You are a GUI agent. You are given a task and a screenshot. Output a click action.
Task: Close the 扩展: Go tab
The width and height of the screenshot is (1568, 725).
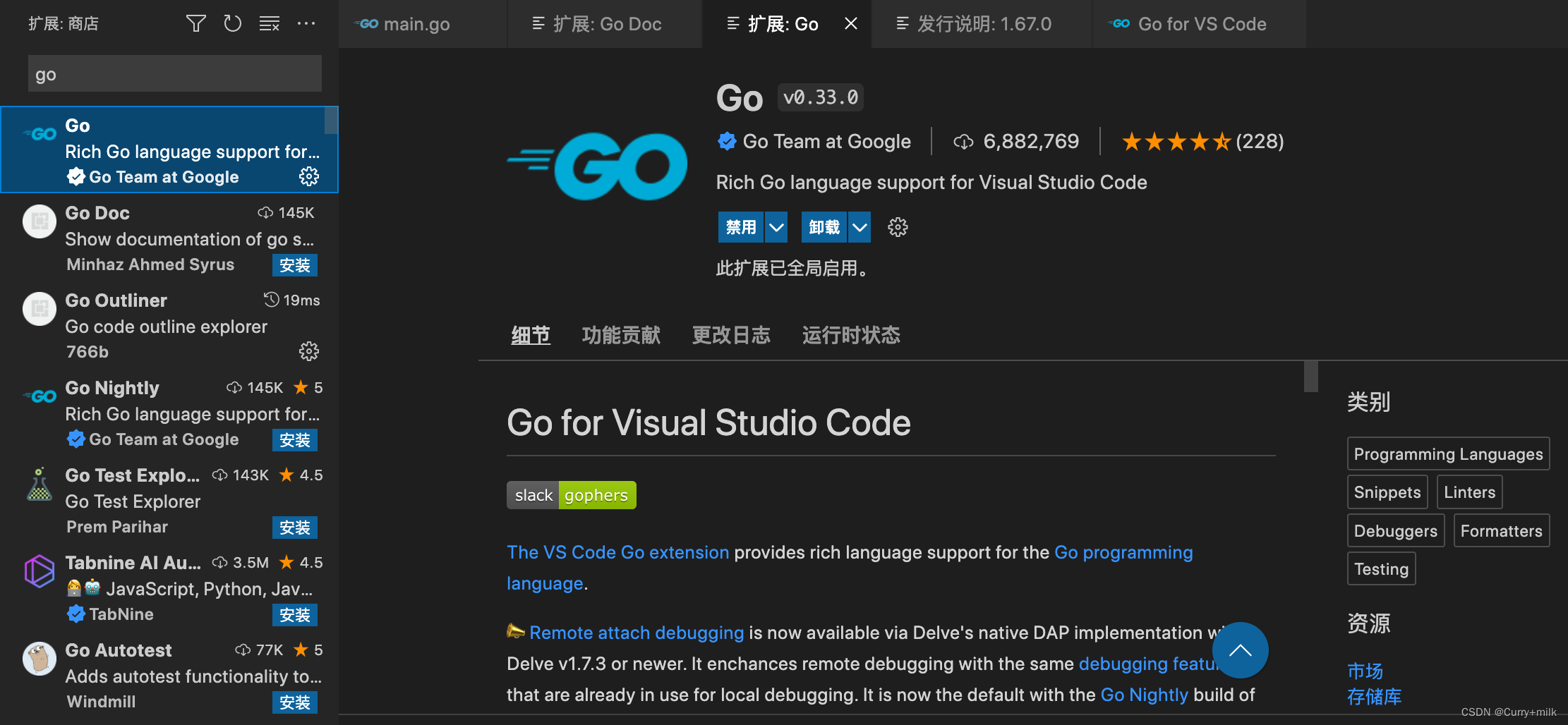tap(851, 24)
